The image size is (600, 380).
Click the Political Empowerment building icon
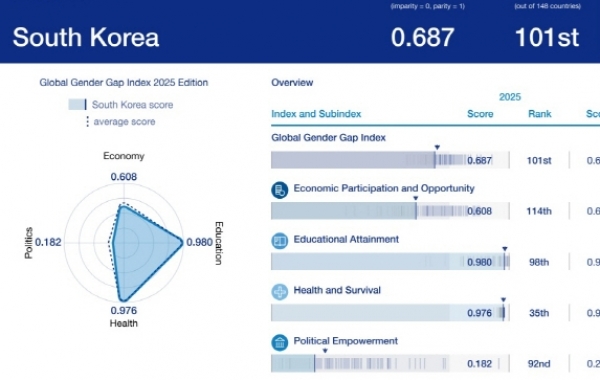(x=280, y=342)
